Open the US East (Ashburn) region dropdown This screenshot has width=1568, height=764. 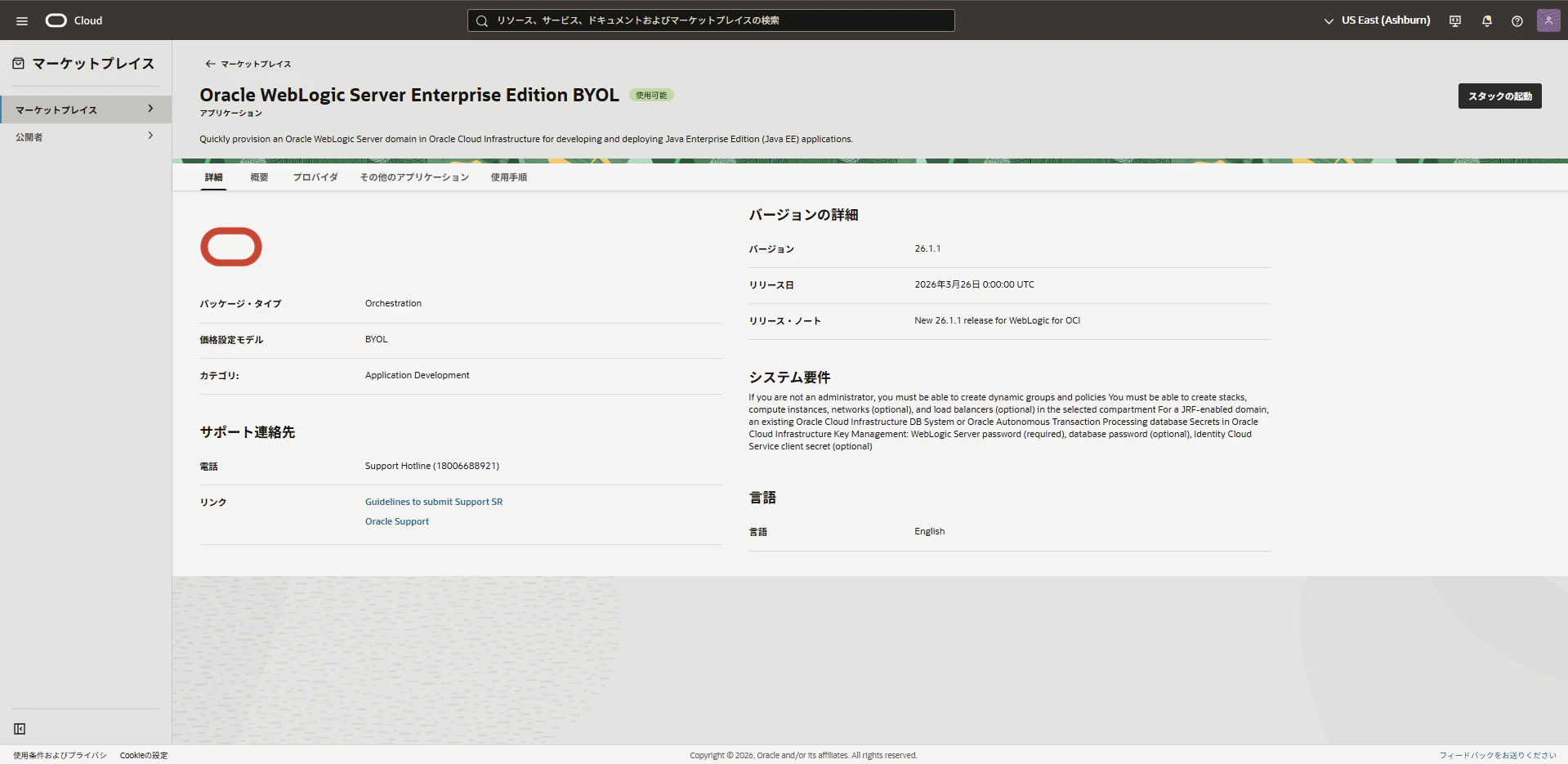(1377, 20)
